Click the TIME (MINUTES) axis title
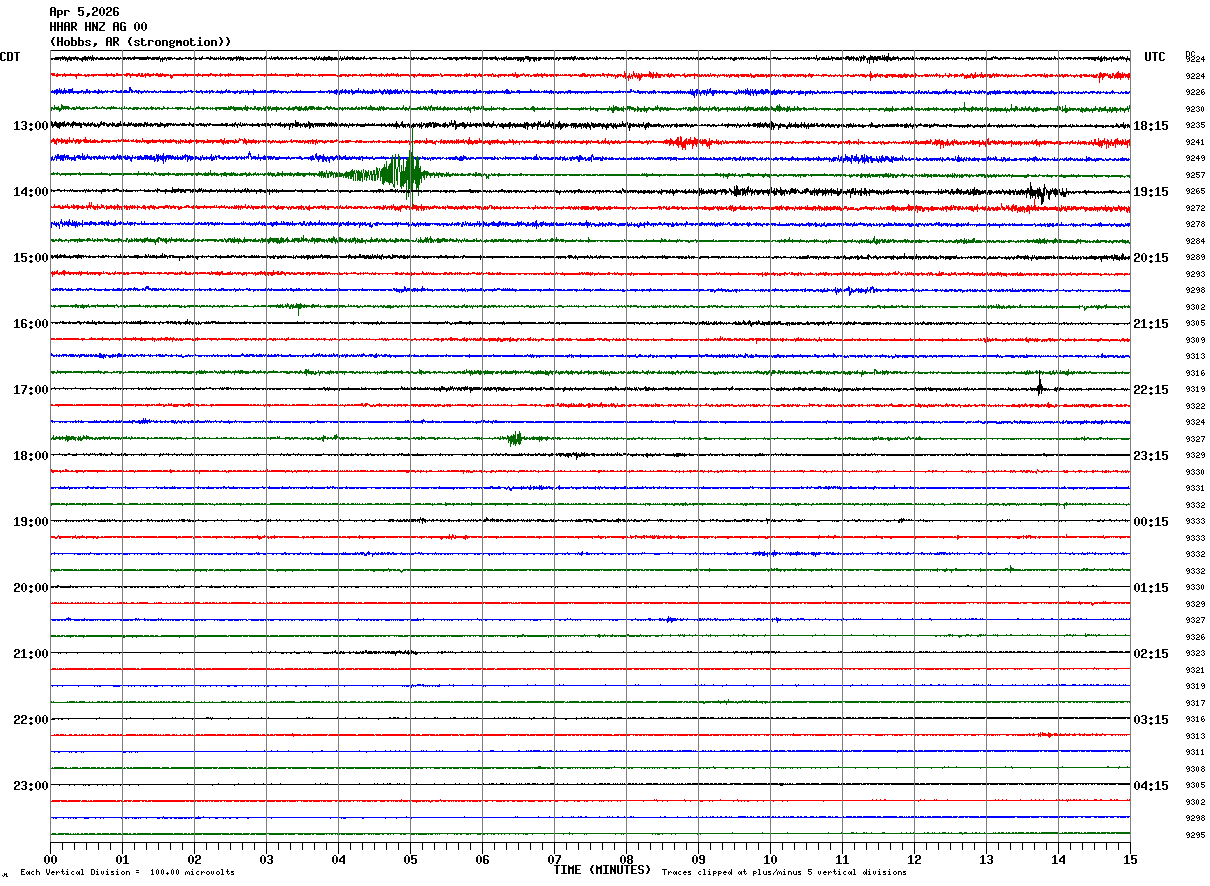Image resolution: width=1210 pixels, height=886 pixels. pos(602,870)
